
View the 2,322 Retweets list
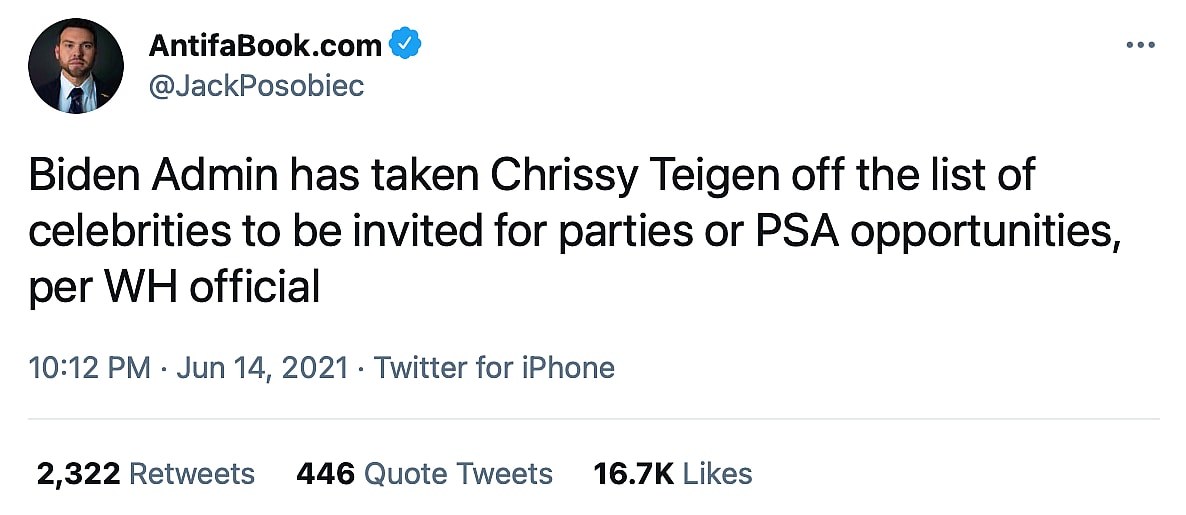(146, 473)
